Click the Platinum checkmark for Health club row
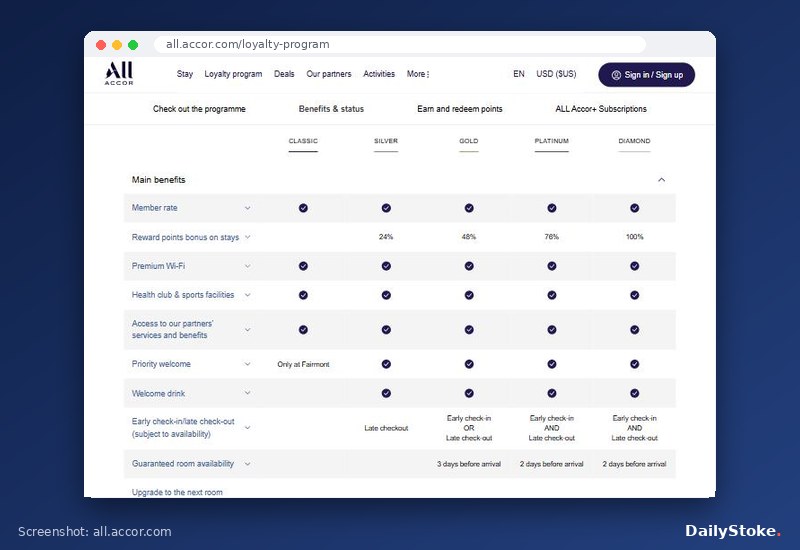Image resolution: width=800 pixels, height=550 pixels. pos(552,295)
